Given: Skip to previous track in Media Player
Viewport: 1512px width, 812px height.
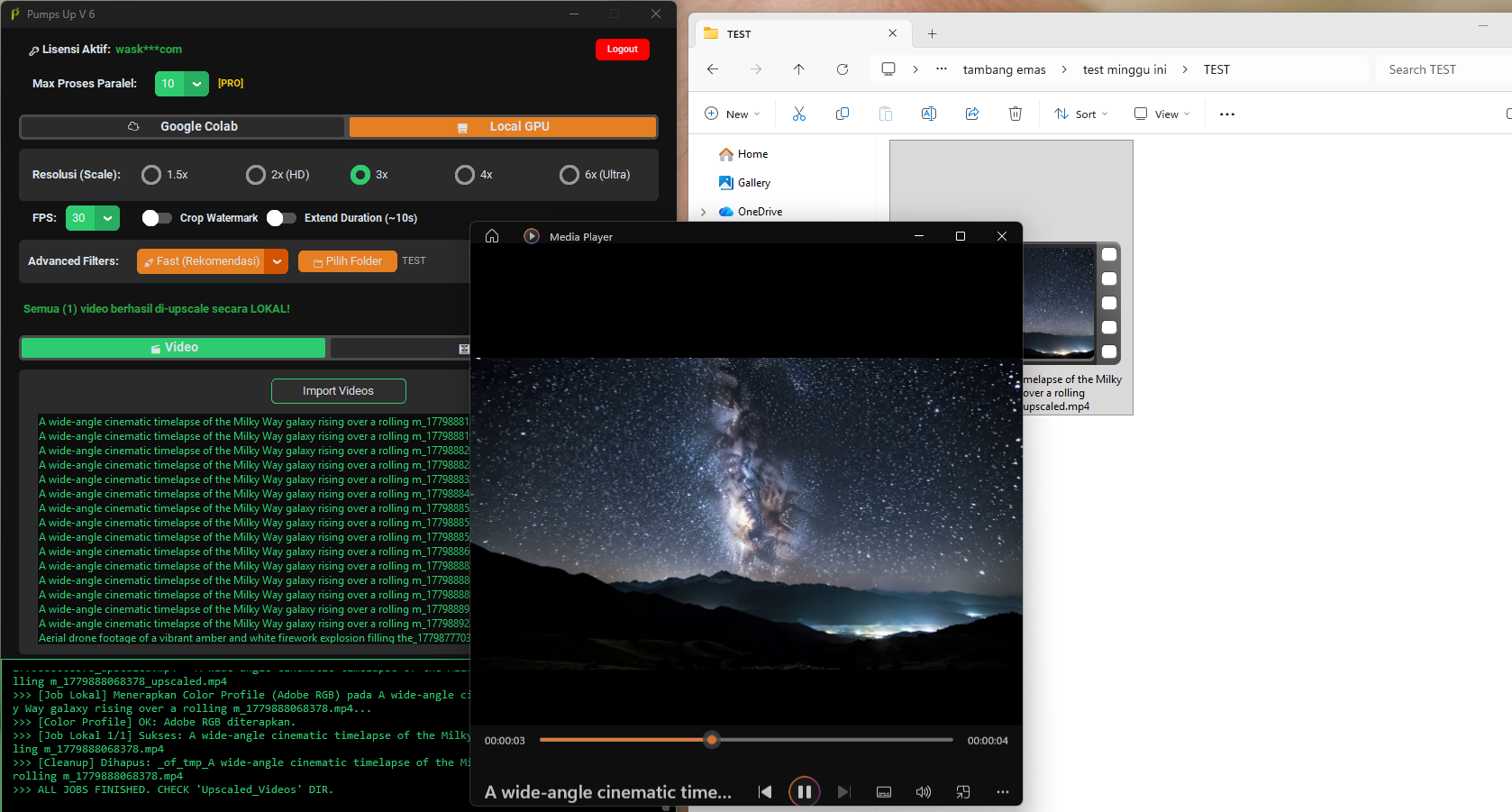Looking at the screenshot, I should pos(765,792).
